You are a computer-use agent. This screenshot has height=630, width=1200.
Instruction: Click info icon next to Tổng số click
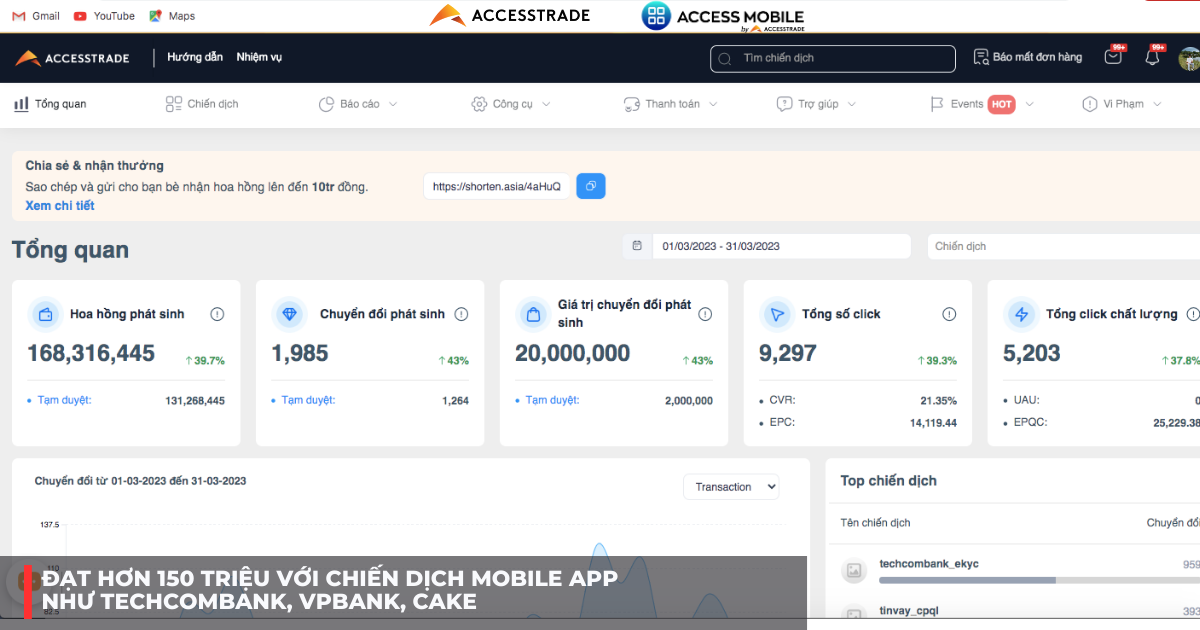[x=949, y=314]
